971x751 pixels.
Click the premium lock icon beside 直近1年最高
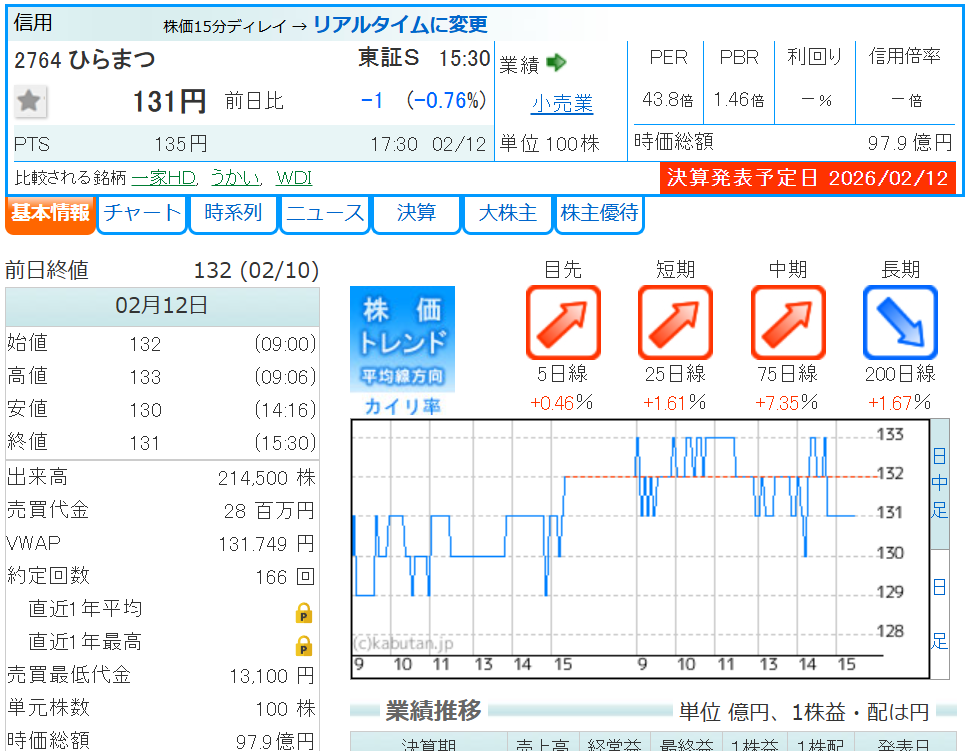[x=303, y=646]
